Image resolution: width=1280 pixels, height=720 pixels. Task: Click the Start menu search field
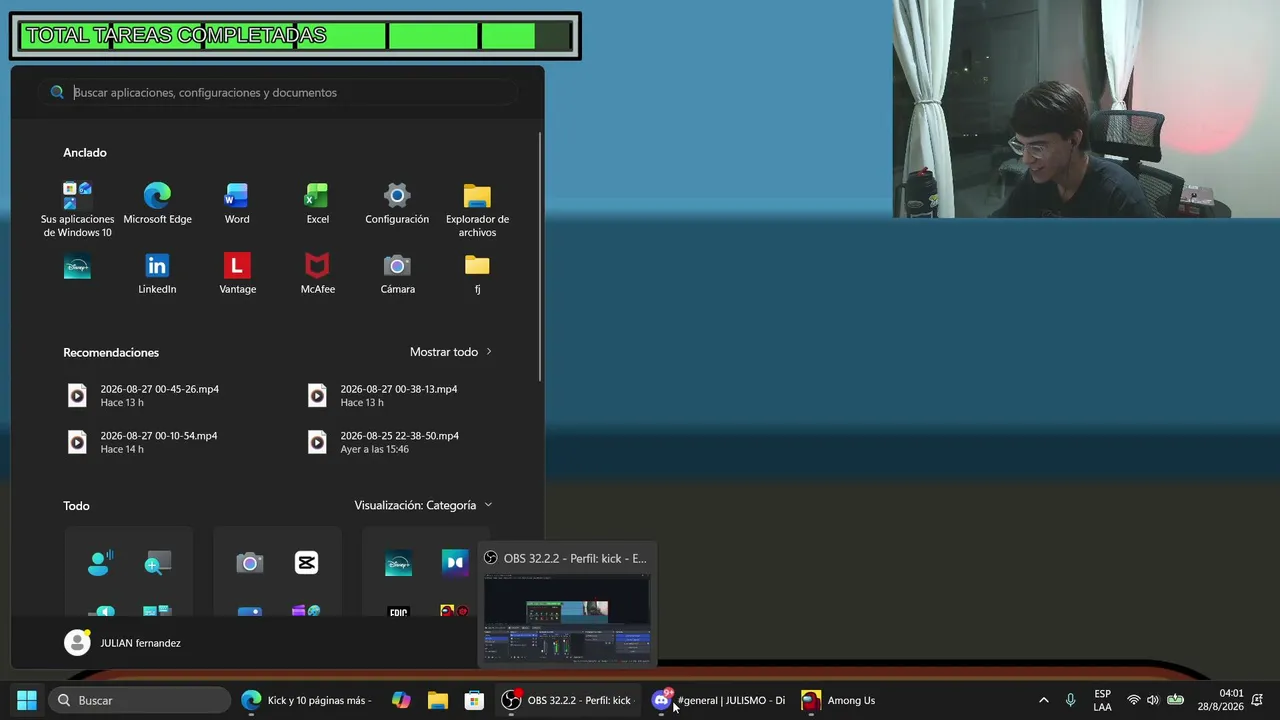(x=278, y=92)
